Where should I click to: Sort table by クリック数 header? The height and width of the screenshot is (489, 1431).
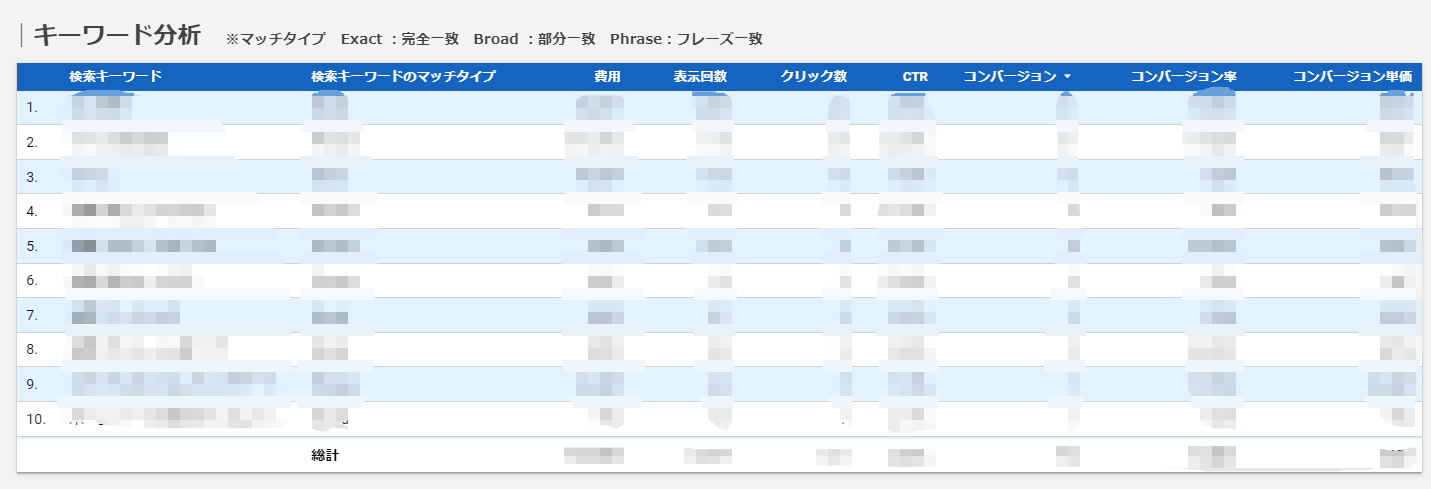coord(814,76)
